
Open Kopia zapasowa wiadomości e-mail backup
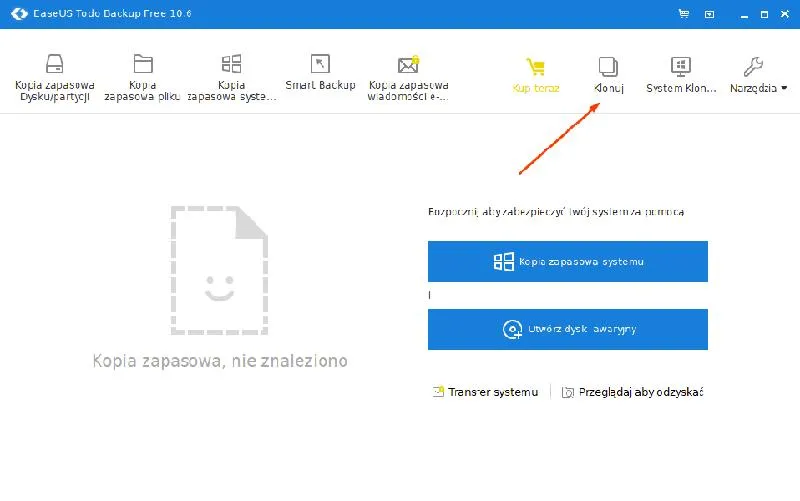coord(408,77)
